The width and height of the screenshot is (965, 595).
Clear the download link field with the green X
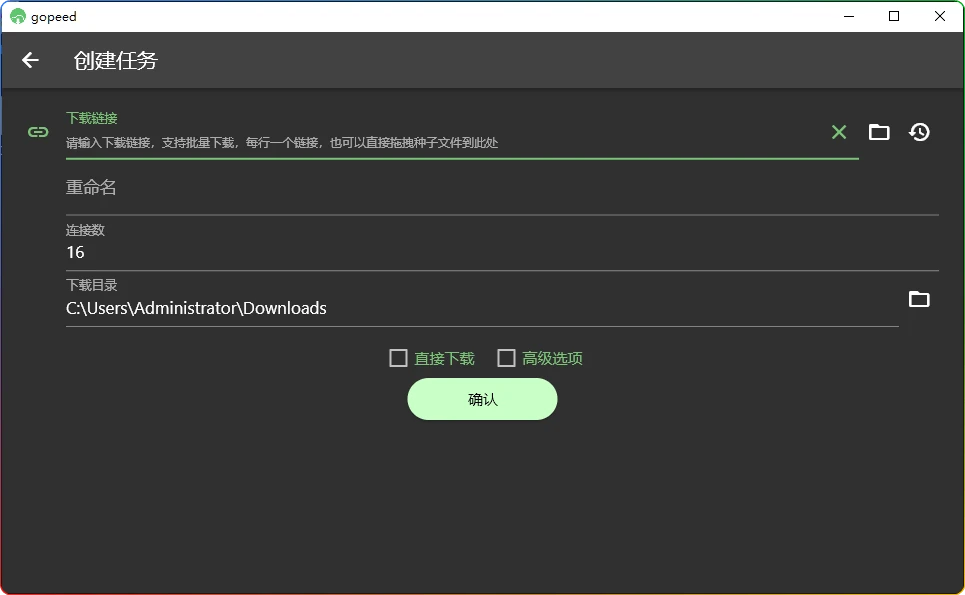pyautogui.click(x=839, y=132)
